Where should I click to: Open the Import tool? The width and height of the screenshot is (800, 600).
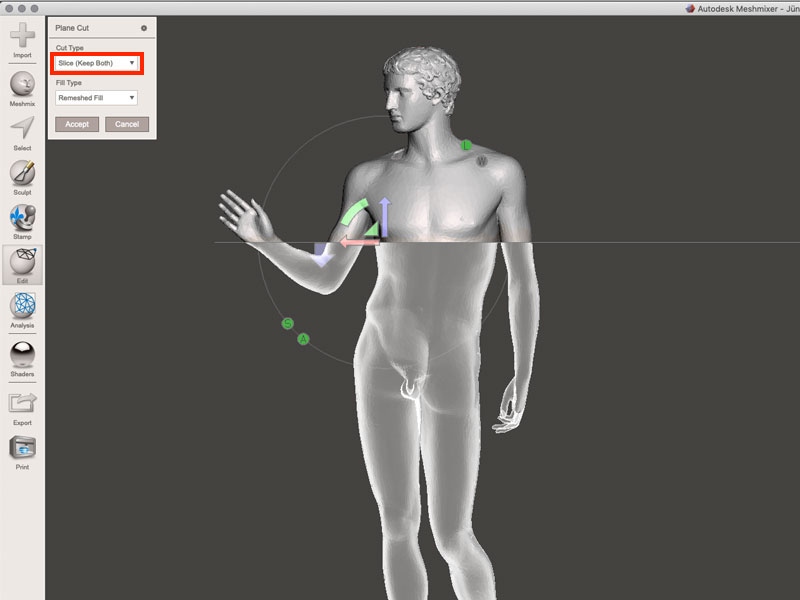point(22,38)
